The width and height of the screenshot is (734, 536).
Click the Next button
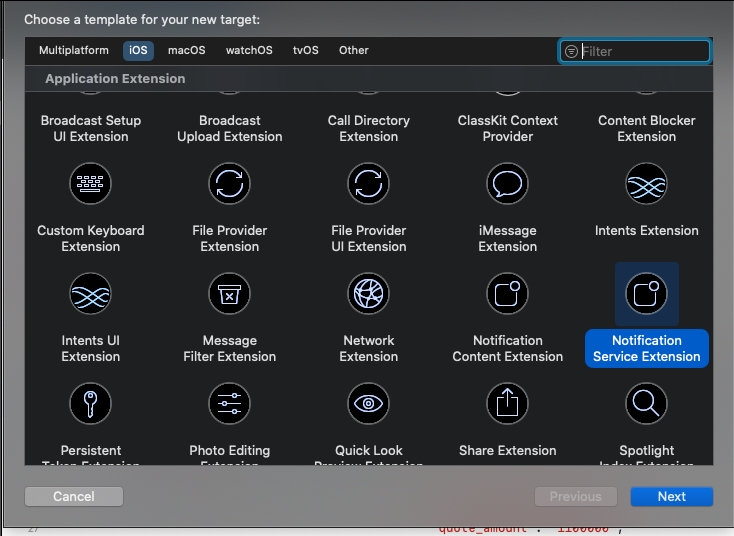(x=671, y=496)
